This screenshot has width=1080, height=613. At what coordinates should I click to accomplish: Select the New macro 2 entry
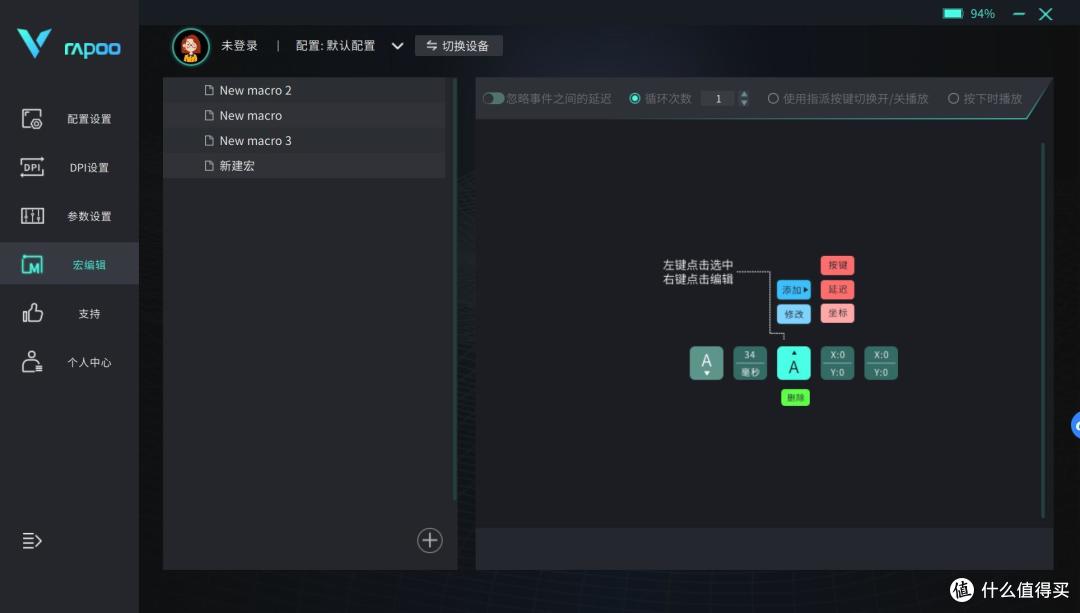coord(304,90)
